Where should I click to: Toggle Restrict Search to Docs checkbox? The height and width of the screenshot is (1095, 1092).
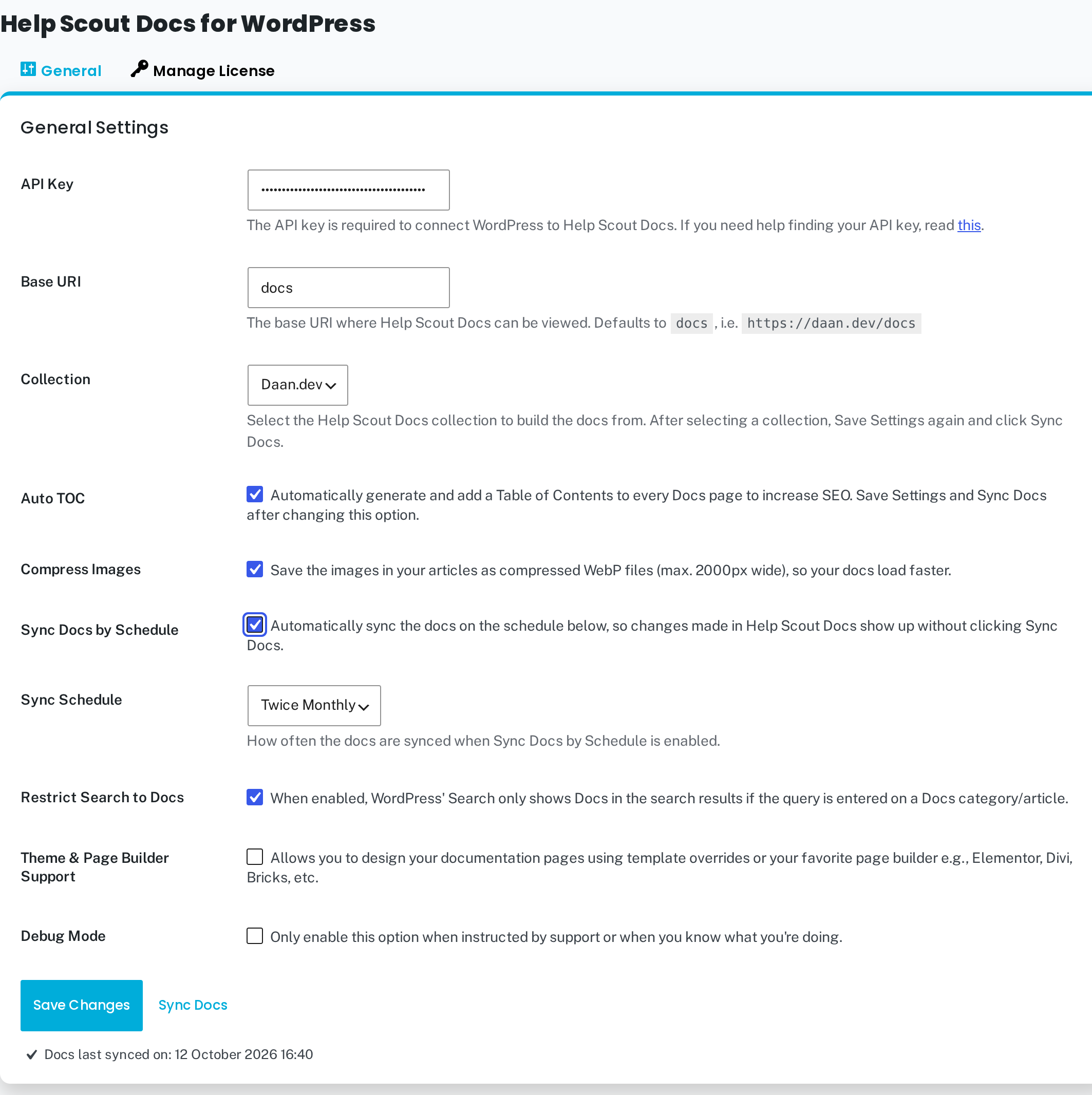tap(255, 798)
